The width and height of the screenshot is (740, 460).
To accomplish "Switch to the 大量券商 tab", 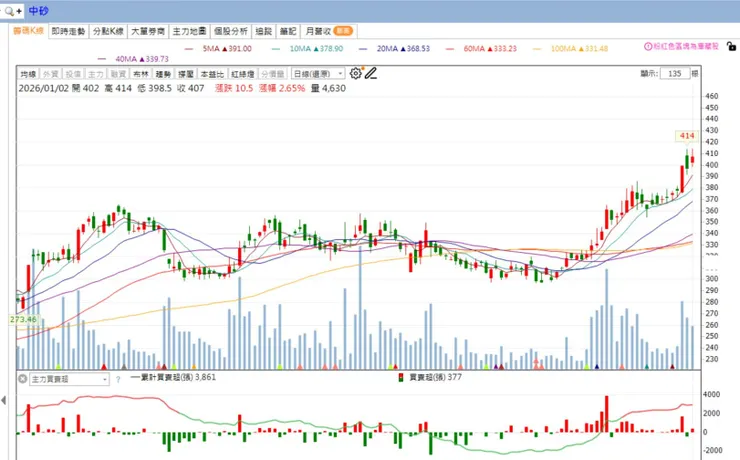I will [148, 31].
